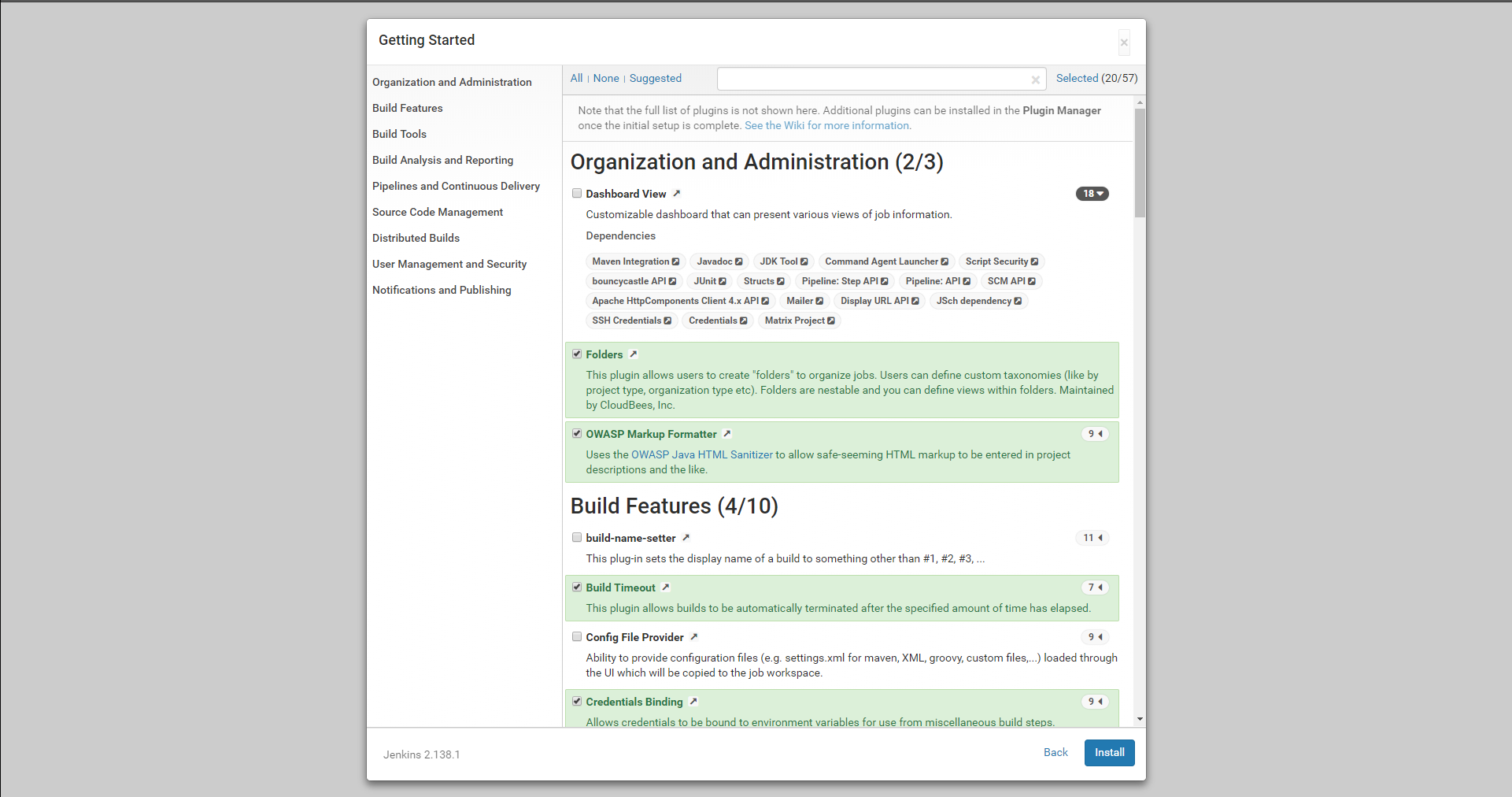
Task: Select None plugins link
Action: pos(606,78)
